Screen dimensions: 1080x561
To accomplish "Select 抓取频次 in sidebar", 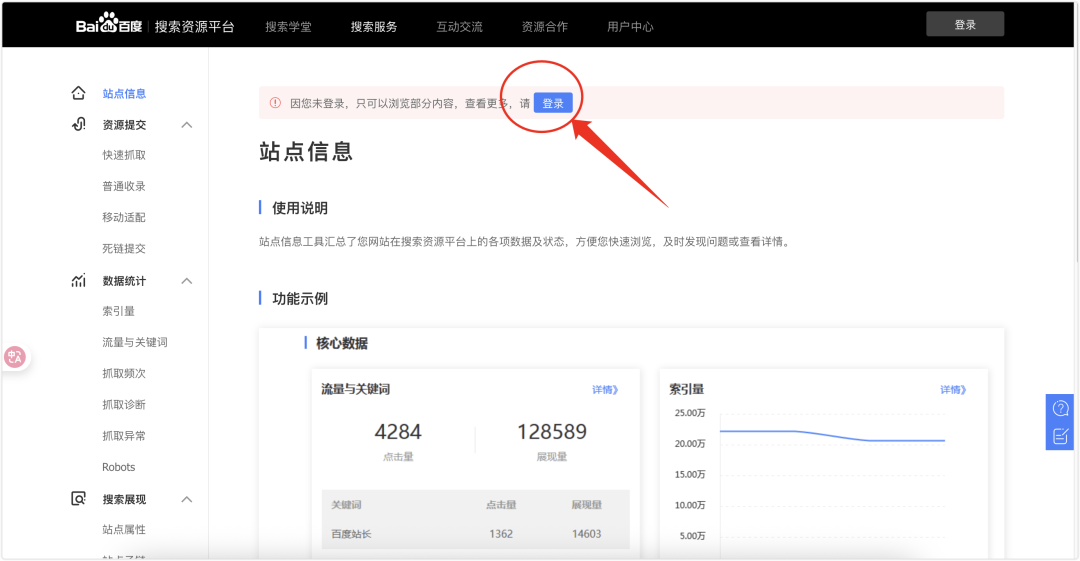I will 124,373.
